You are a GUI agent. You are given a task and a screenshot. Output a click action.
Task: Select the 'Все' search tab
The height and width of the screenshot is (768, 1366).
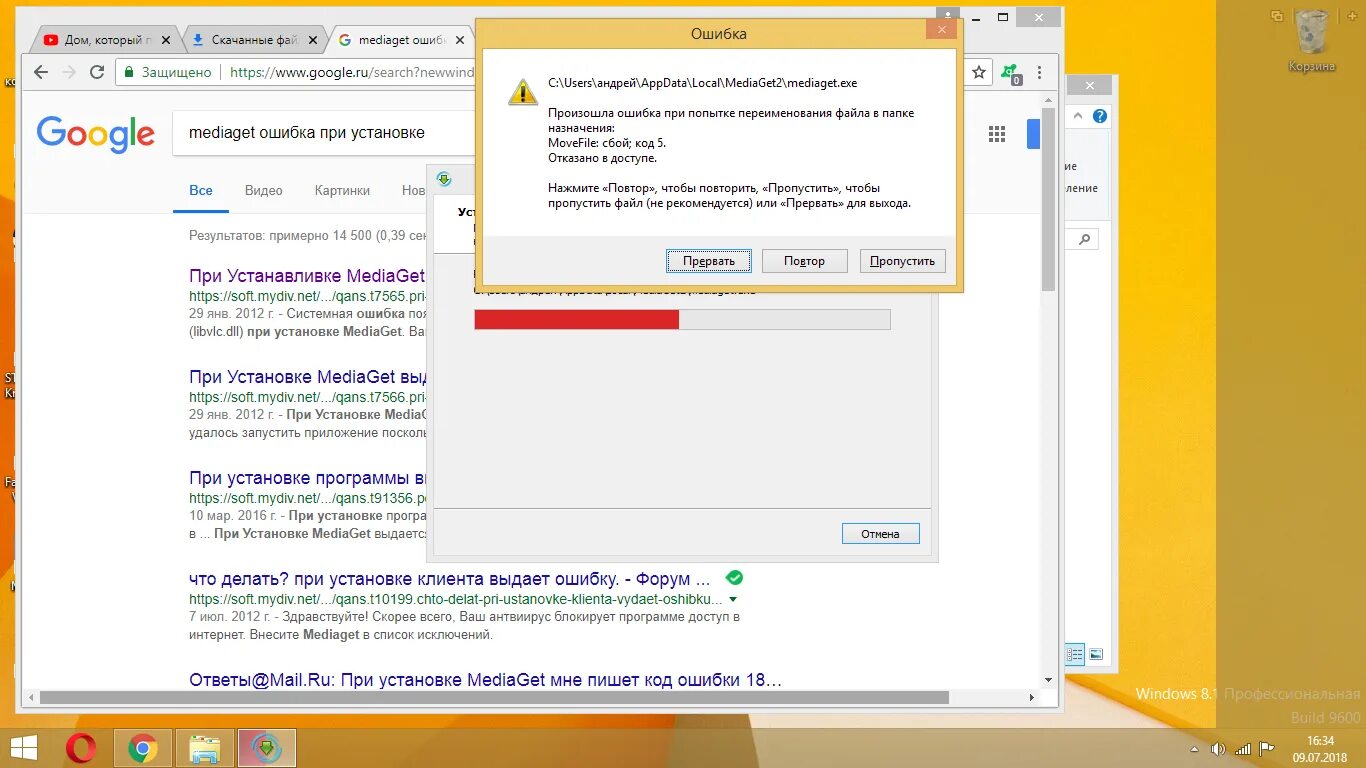tap(201, 190)
